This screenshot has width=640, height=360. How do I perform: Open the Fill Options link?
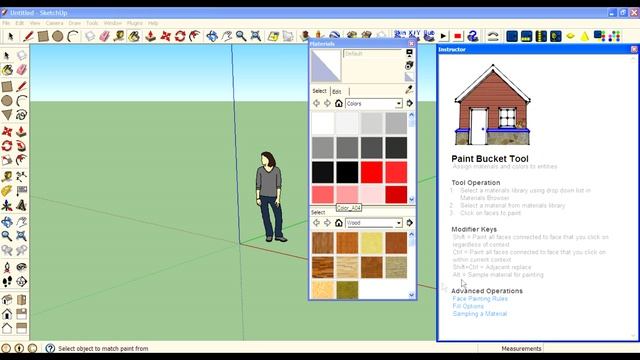coord(468,306)
